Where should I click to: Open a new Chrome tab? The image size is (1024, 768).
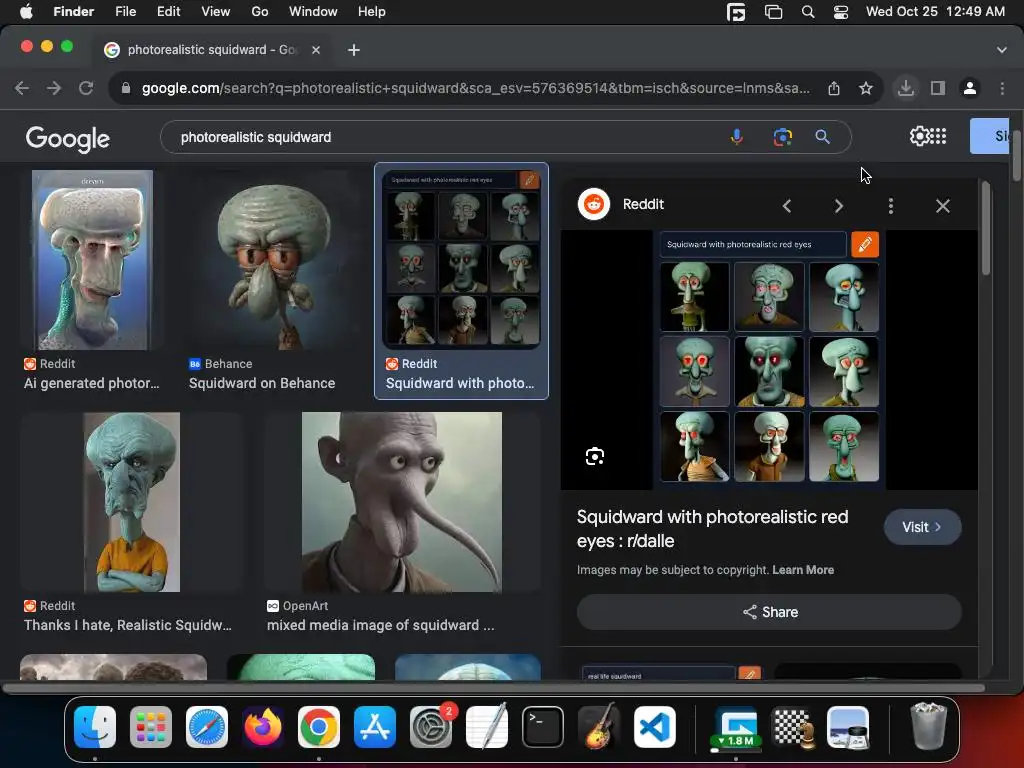click(354, 50)
